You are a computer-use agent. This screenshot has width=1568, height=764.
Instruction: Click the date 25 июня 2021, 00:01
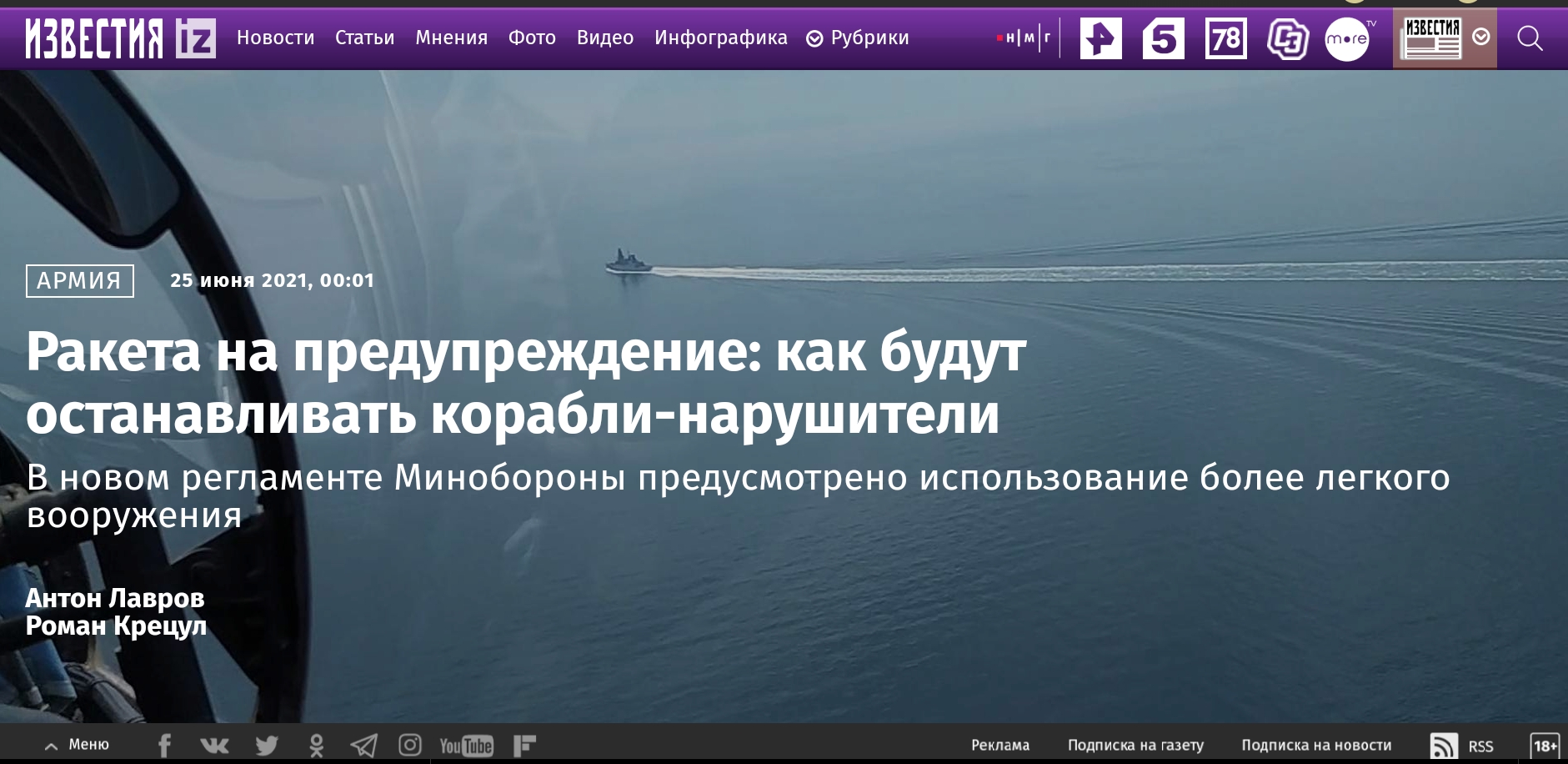[x=273, y=280]
